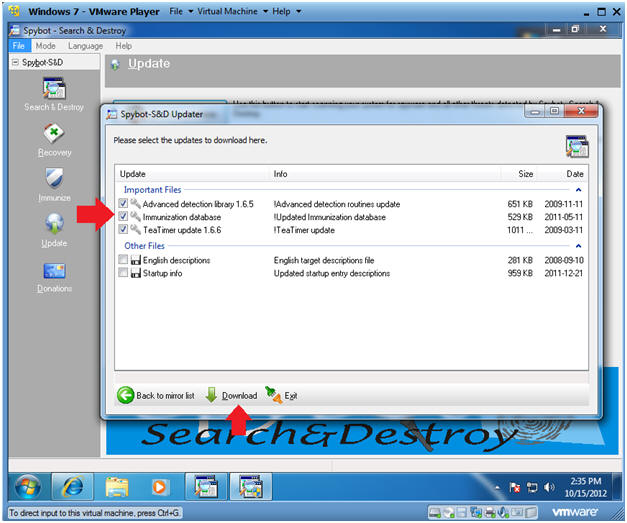
Task: Open the Spybot Help menu
Action: [x=124, y=46]
